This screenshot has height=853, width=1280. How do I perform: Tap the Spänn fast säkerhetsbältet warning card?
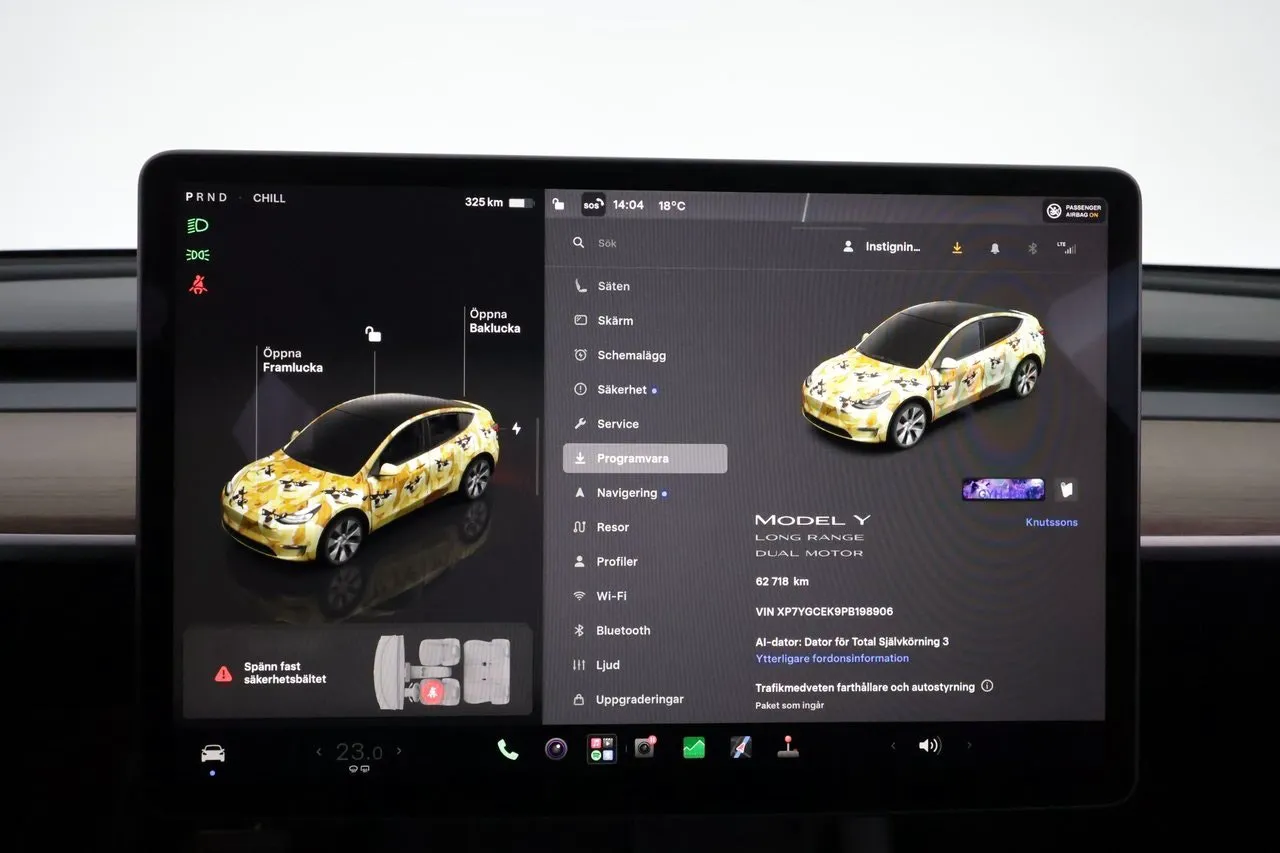[358, 672]
